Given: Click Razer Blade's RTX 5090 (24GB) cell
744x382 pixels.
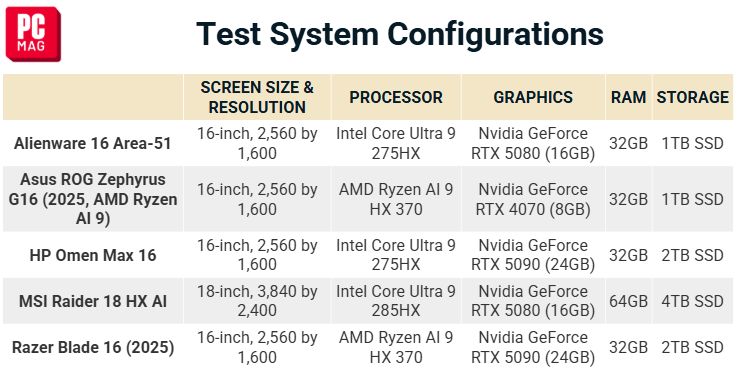Looking at the screenshot, I should click(x=533, y=347).
